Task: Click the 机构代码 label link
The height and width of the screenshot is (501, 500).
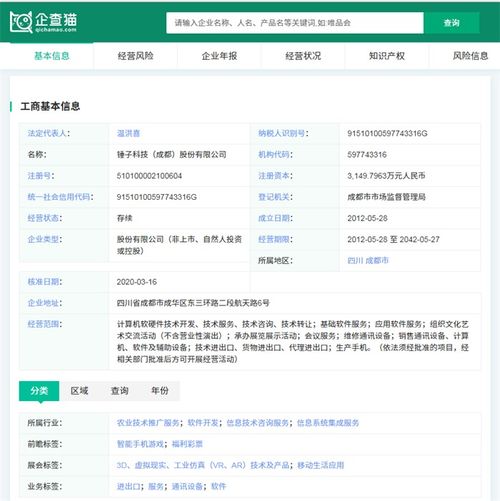Action: point(274,154)
